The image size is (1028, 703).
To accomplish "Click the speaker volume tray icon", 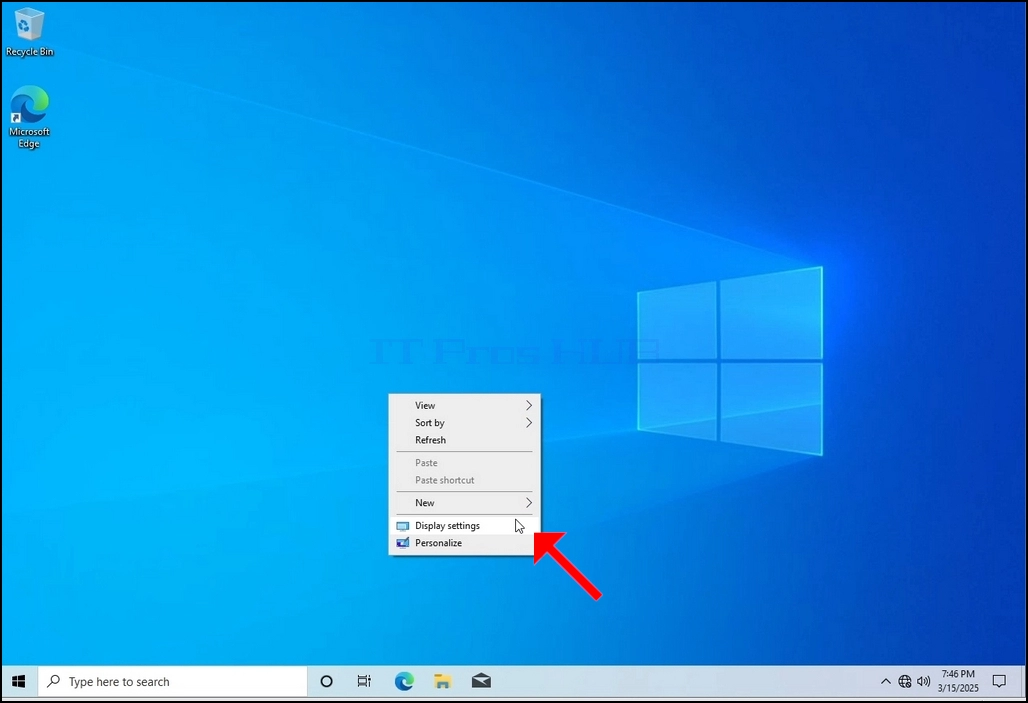I will click(x=924, y=681).
